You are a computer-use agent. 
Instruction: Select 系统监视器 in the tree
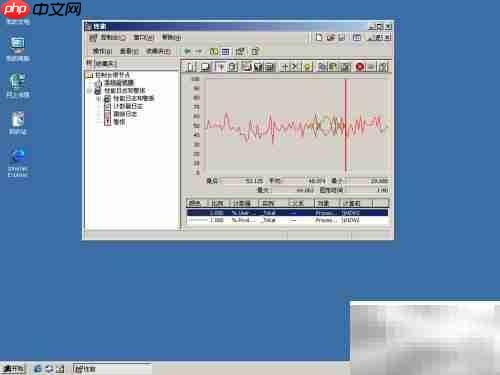click(119, 83)
